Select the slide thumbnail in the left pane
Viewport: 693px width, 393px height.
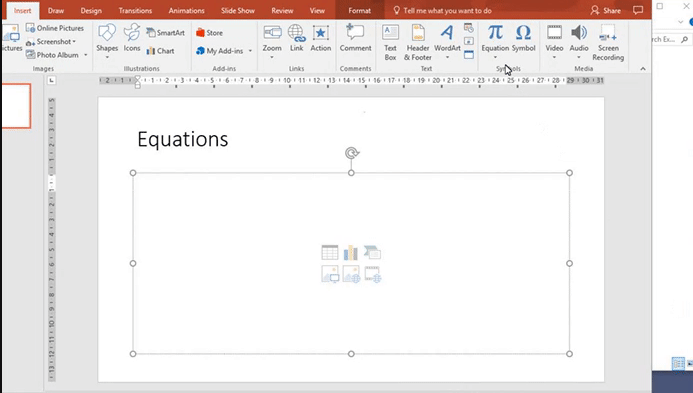(16, 106)
